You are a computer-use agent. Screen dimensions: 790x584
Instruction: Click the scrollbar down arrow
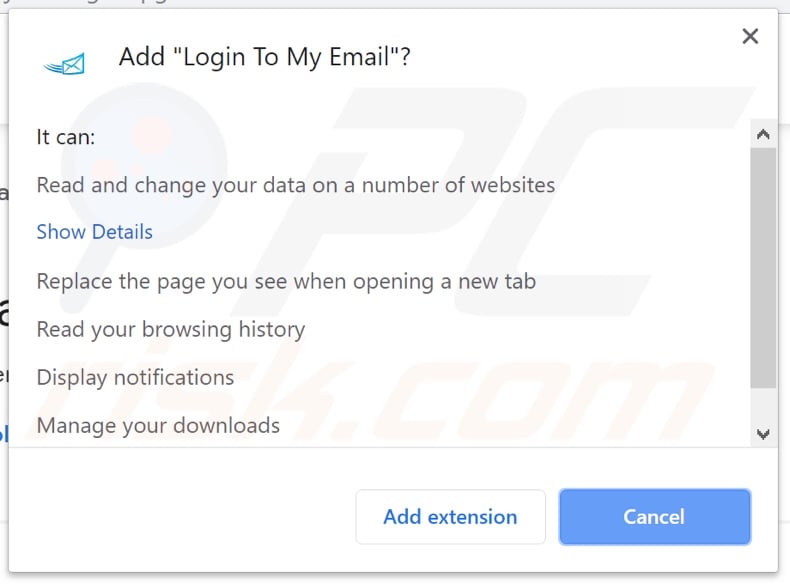pos(763,434)
